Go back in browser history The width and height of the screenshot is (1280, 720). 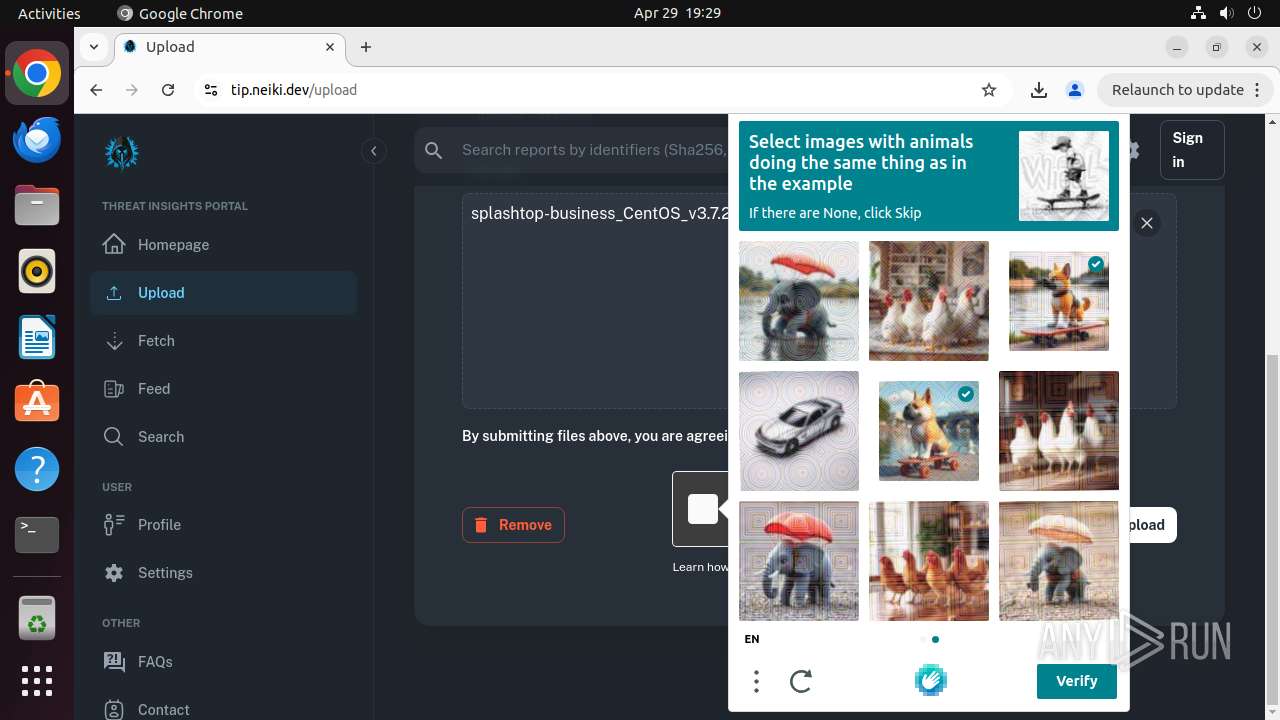[x=96, y=90]
